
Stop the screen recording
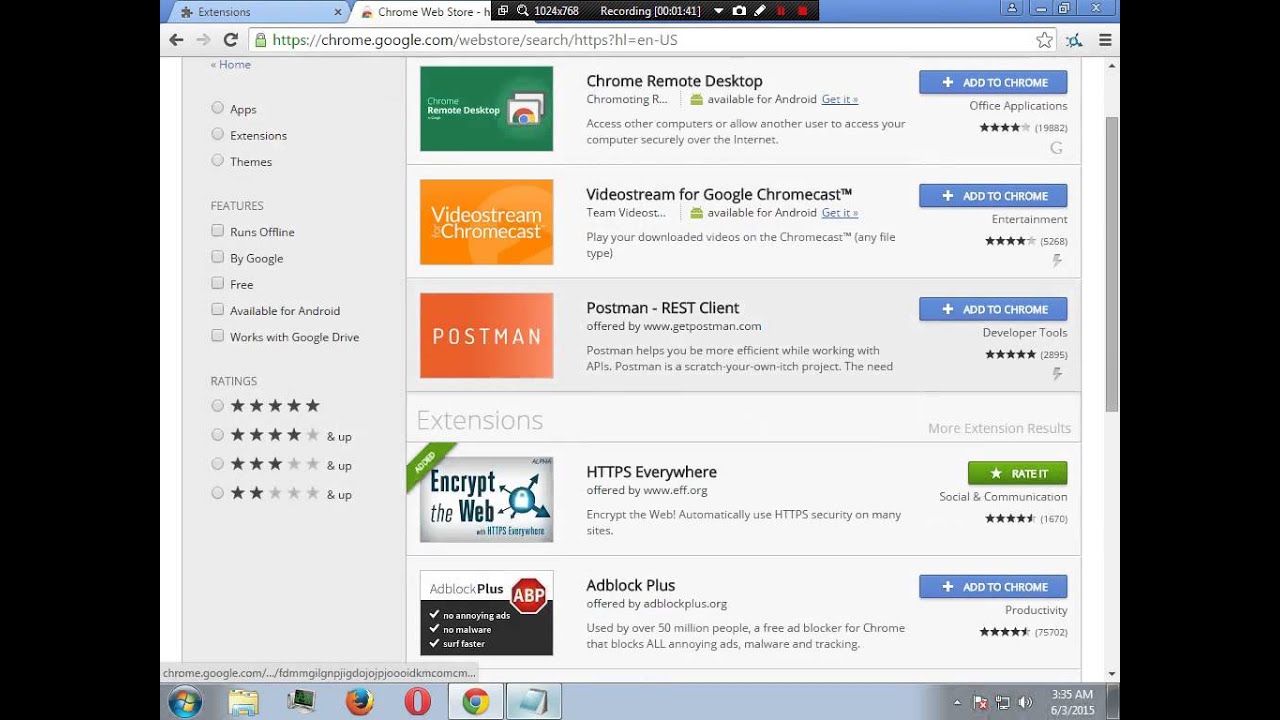pyautogui.click(x=802, y=11)
